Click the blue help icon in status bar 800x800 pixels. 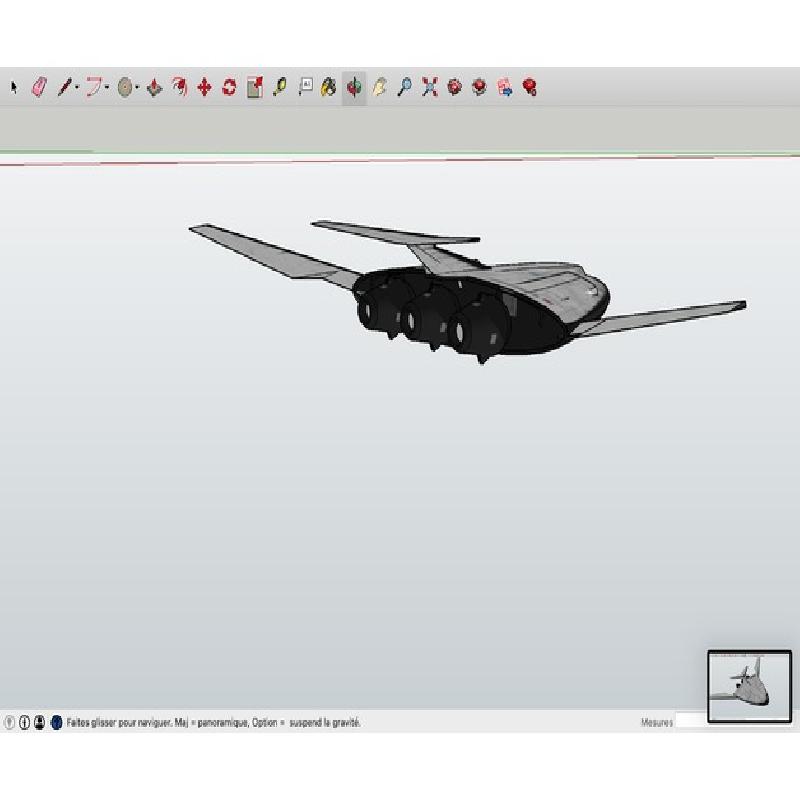[x=56, y=722]
